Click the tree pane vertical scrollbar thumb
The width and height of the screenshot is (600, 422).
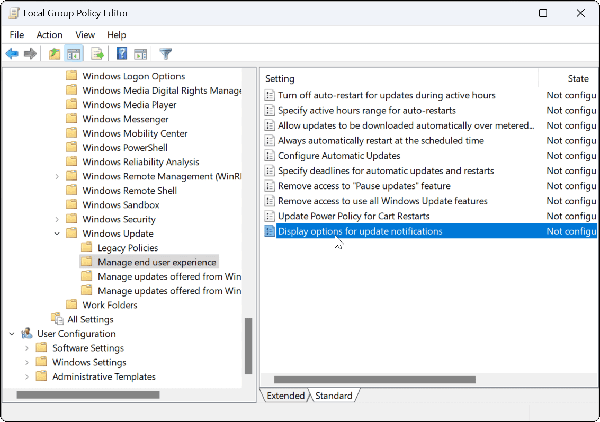coord(249,345)
